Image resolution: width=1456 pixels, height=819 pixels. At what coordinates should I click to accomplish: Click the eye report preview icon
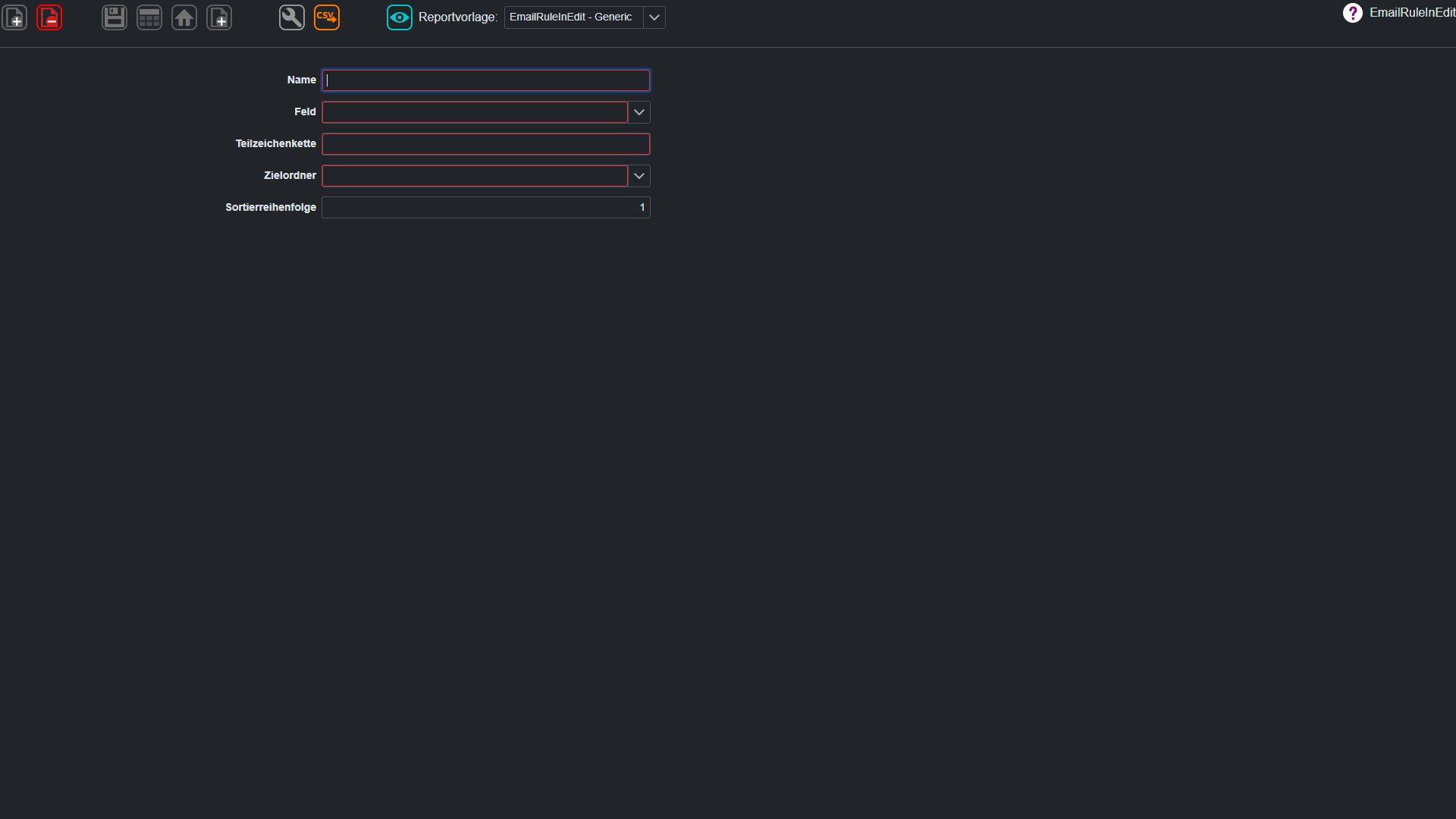[x=400, y=17]
